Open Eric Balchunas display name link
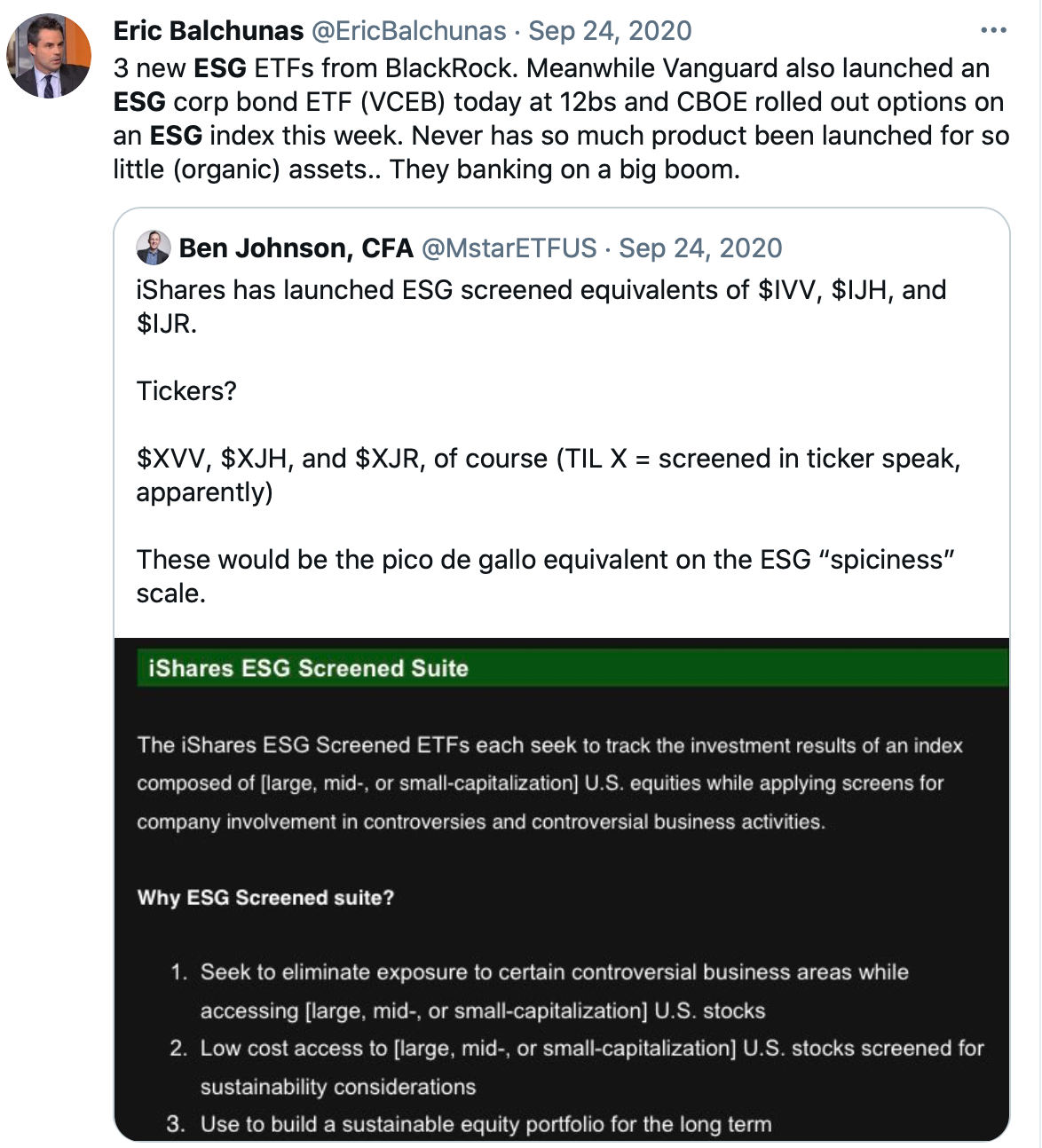The image size is (1042, 1148). click(x=209, y=31)
